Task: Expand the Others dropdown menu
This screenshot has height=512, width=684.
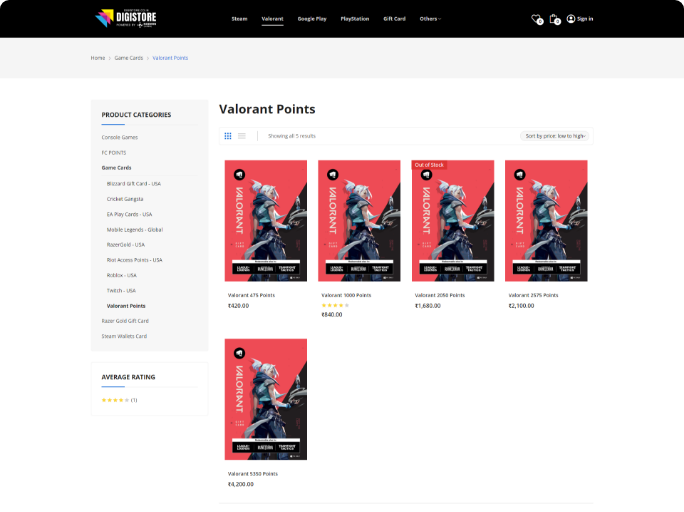Action: [430, 19]
